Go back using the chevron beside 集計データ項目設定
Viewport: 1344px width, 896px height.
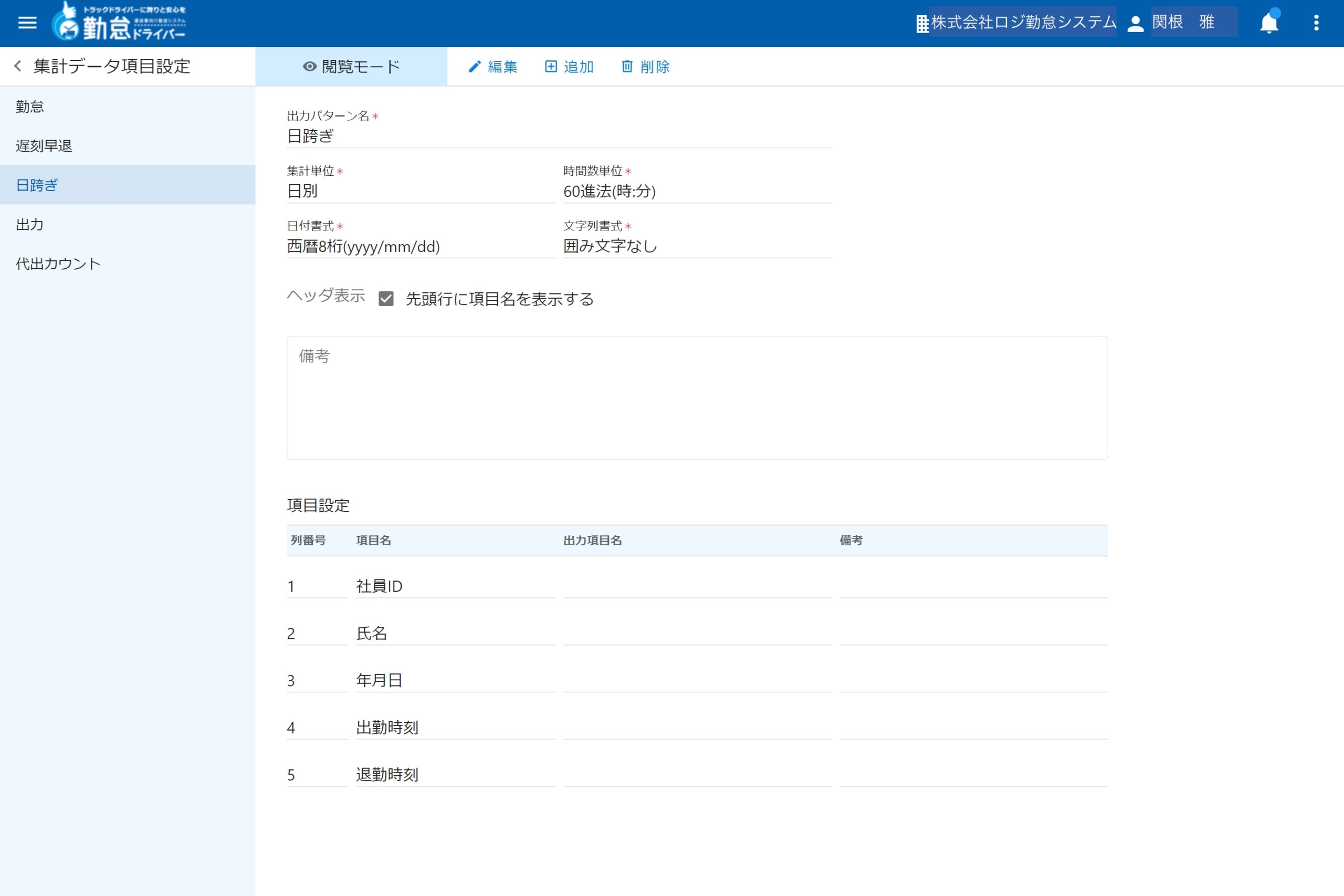[x=18, y=66]
